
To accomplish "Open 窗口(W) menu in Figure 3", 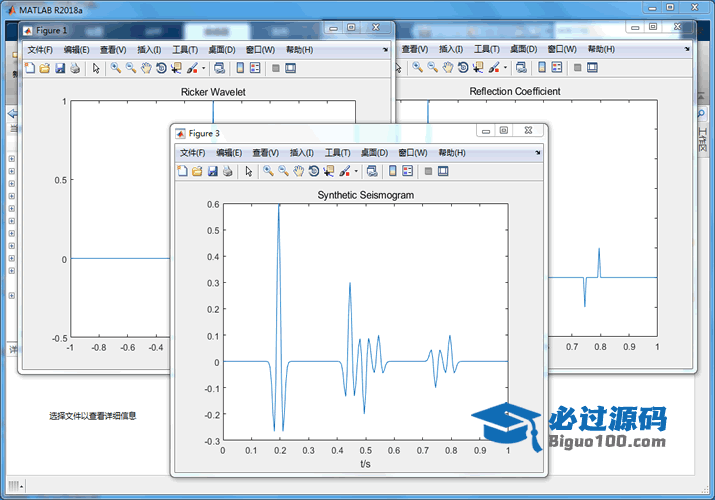I will click(413, 153).
